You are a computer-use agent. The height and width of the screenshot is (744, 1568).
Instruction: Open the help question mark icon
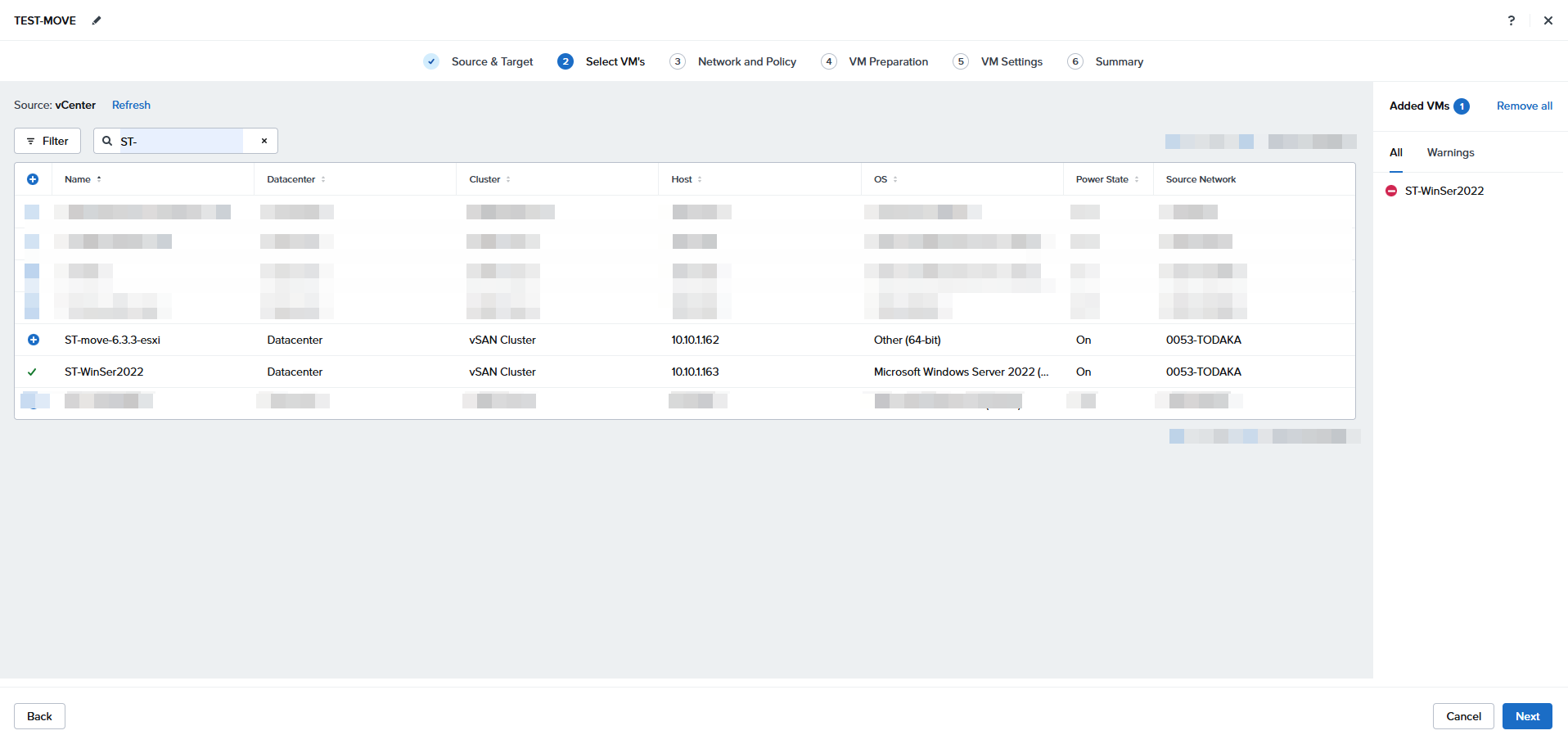click(x=1511, y=20)
